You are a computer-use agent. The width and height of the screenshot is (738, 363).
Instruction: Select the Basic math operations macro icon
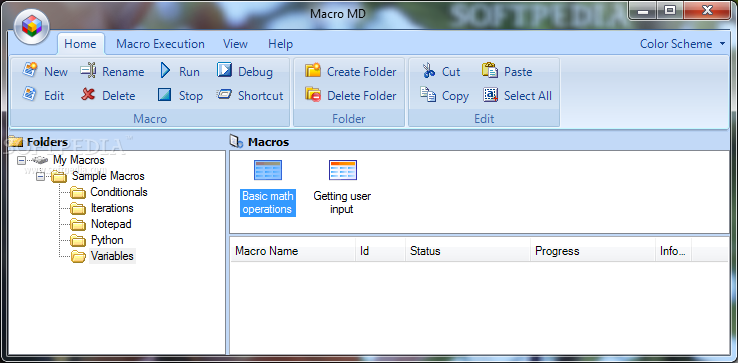[x=268, y=170]
